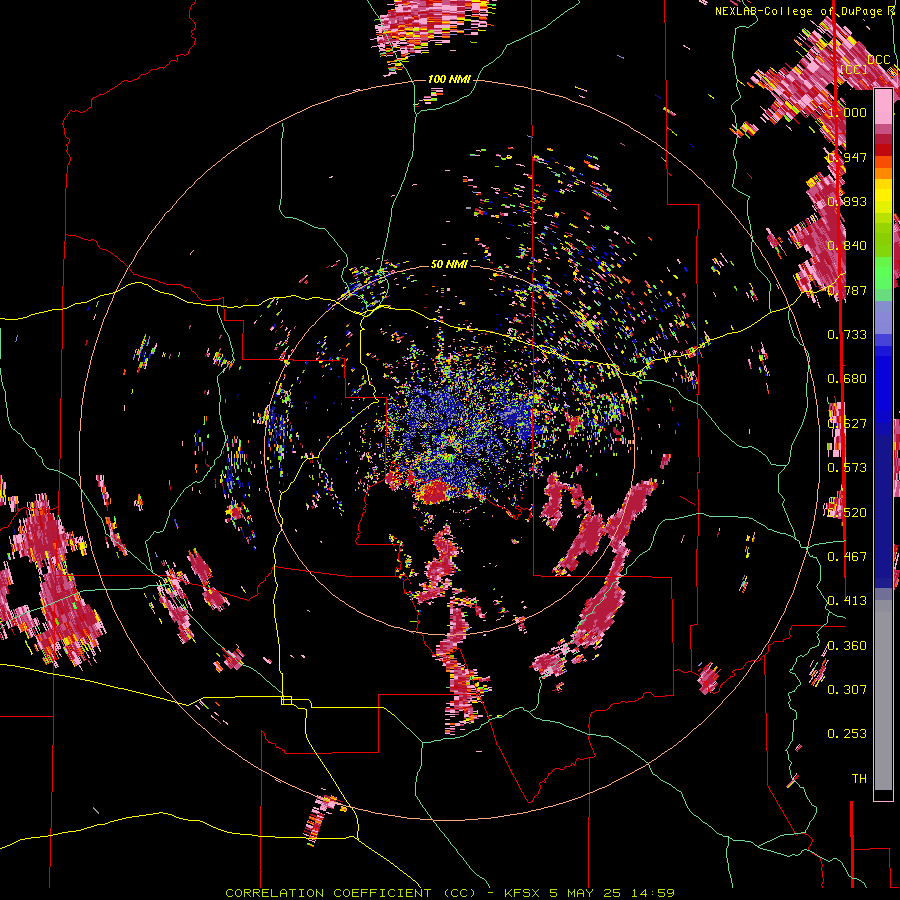900x900 pixels.
Task: Click the Correlation Coefficient KFSX caption text
Action: (x=449, y=893)
